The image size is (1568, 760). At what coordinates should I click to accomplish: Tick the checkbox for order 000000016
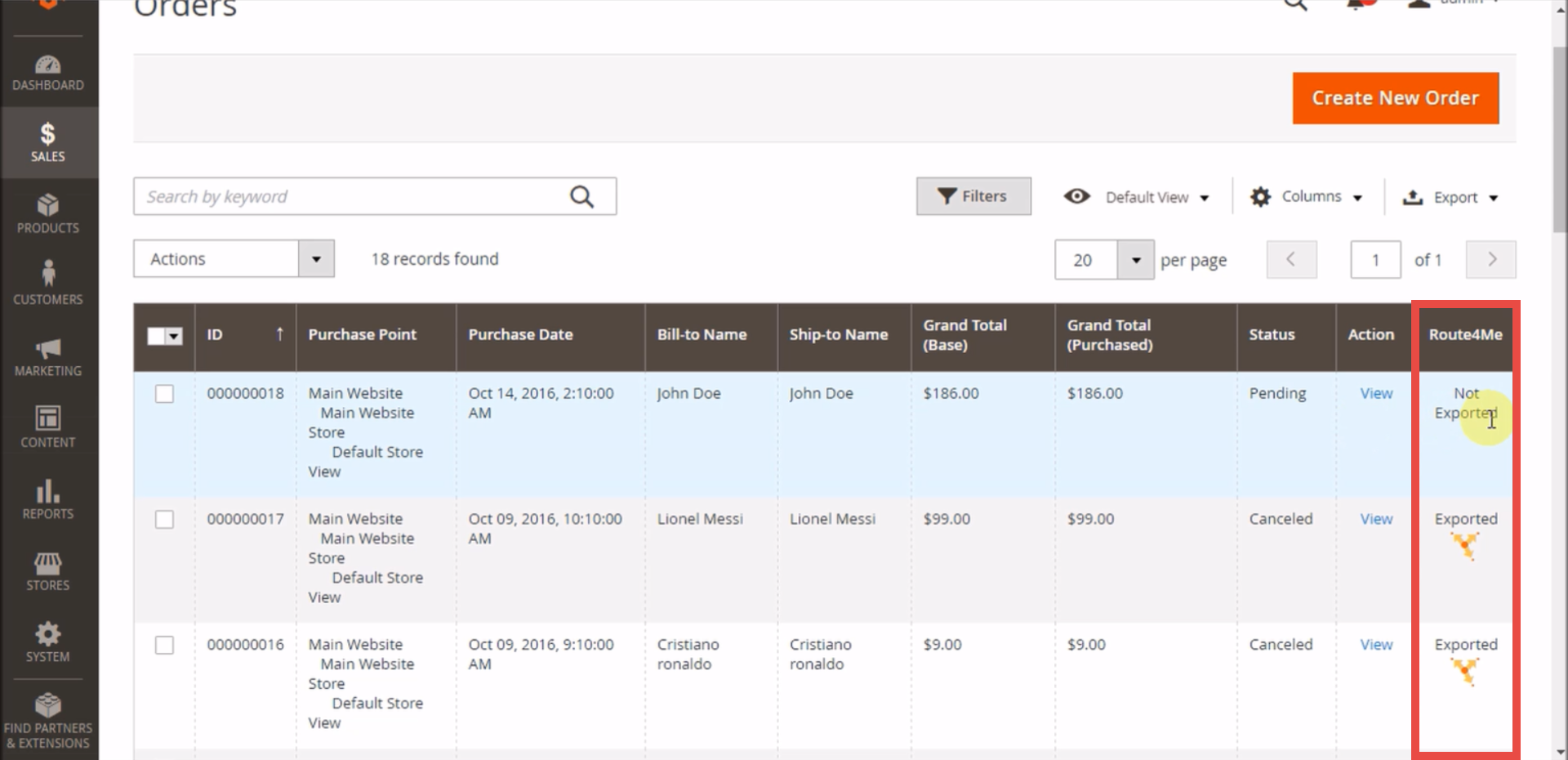164,646
